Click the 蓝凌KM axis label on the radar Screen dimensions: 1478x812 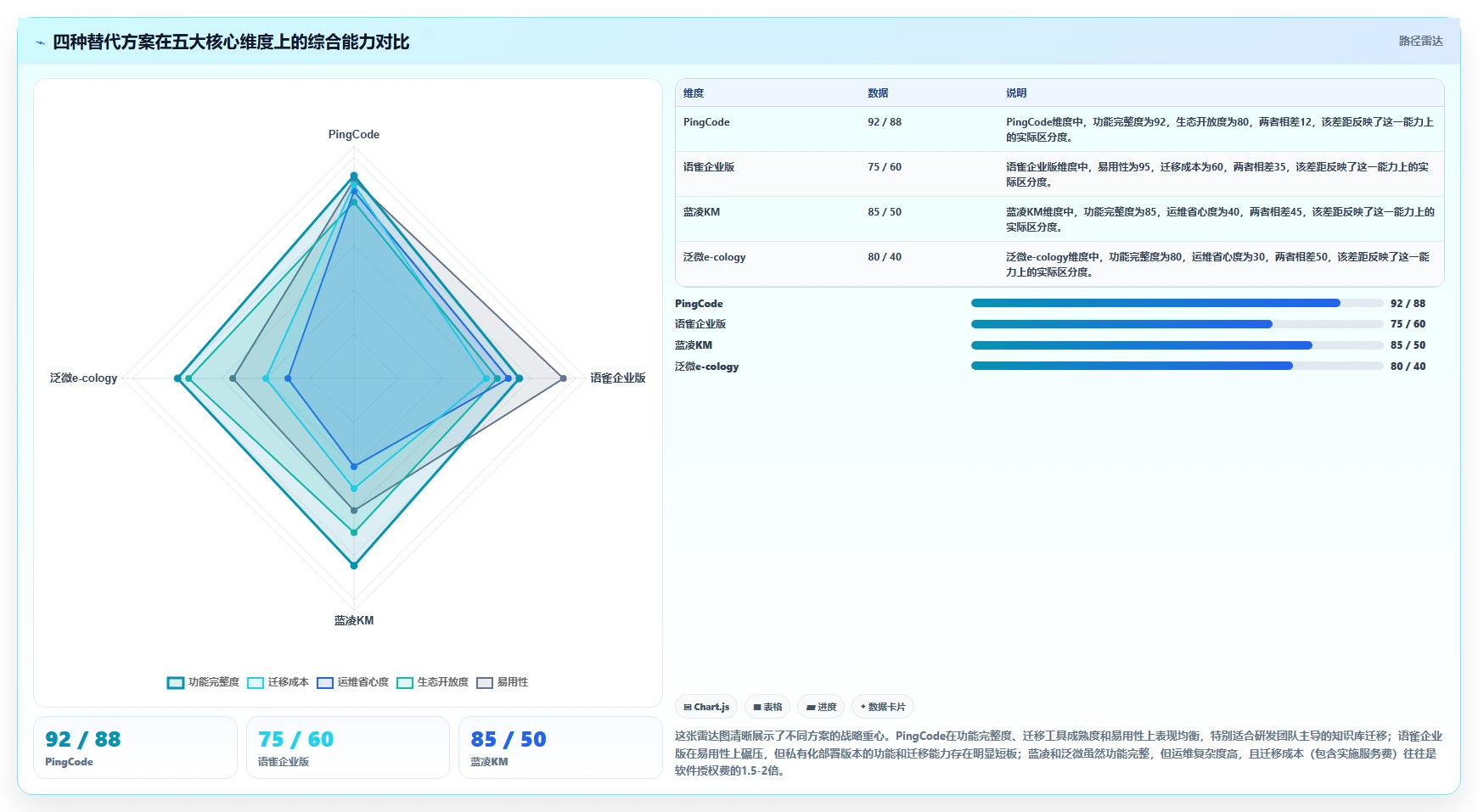[x=354, y=620]
